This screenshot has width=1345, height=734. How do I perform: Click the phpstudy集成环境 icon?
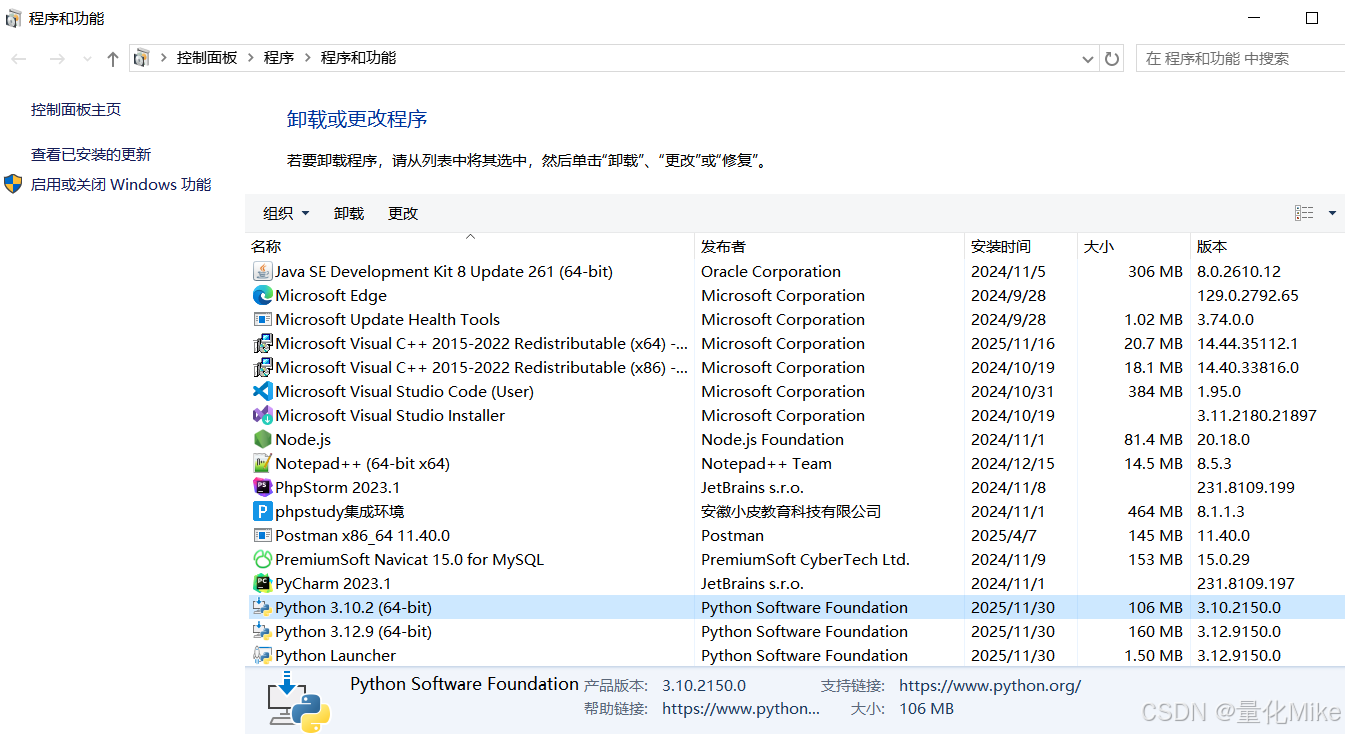[263, 511]
